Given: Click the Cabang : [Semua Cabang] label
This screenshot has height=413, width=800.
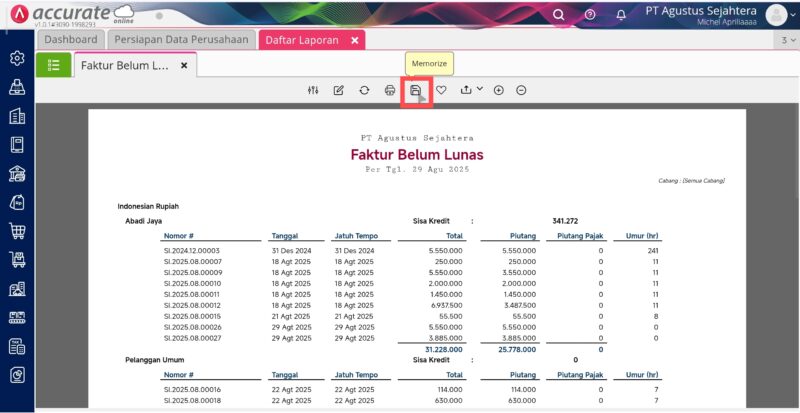Looking at the screenshot, I should 691,181.
